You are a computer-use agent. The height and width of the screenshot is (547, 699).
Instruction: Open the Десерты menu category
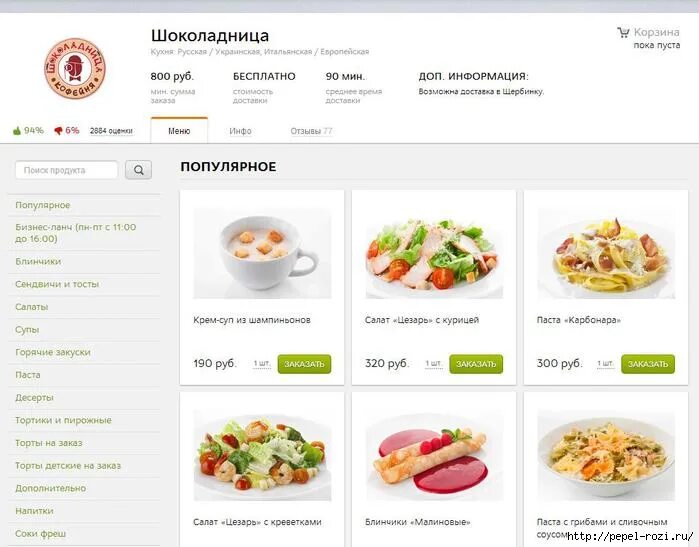click(34, 398)
